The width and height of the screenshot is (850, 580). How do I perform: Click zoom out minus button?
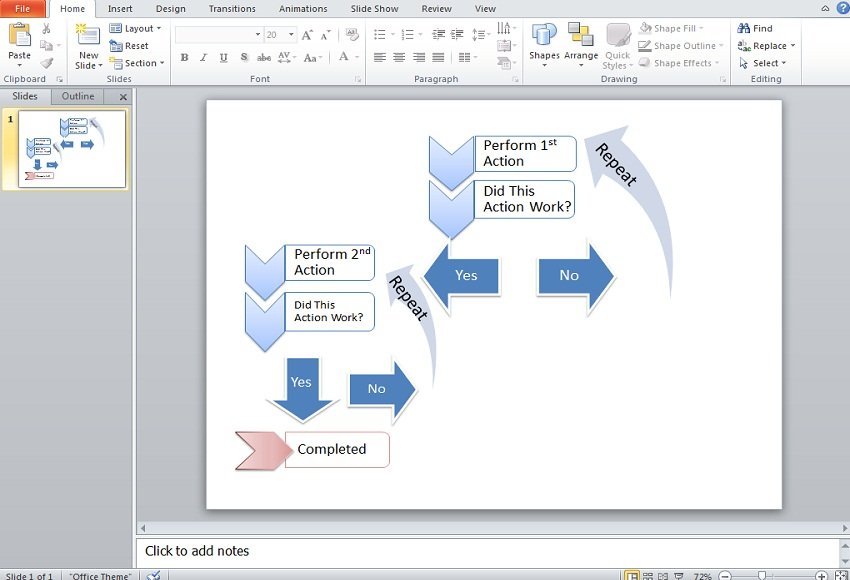(725, 576)
